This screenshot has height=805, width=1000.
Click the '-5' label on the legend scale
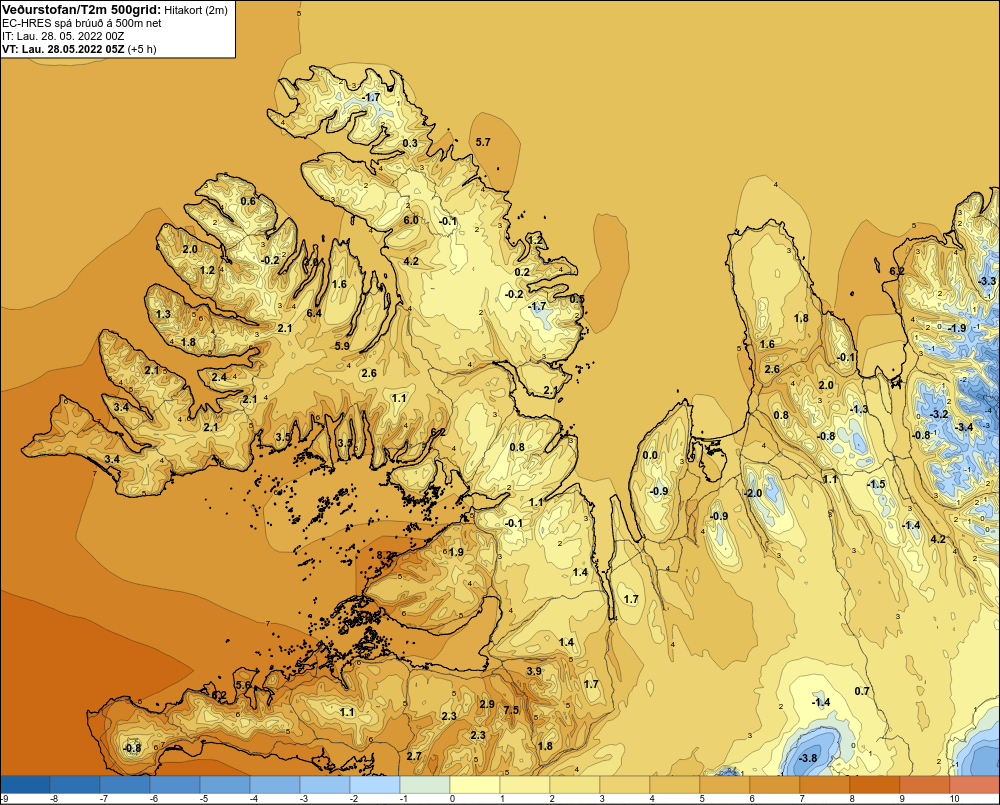(x=203, y=799)
